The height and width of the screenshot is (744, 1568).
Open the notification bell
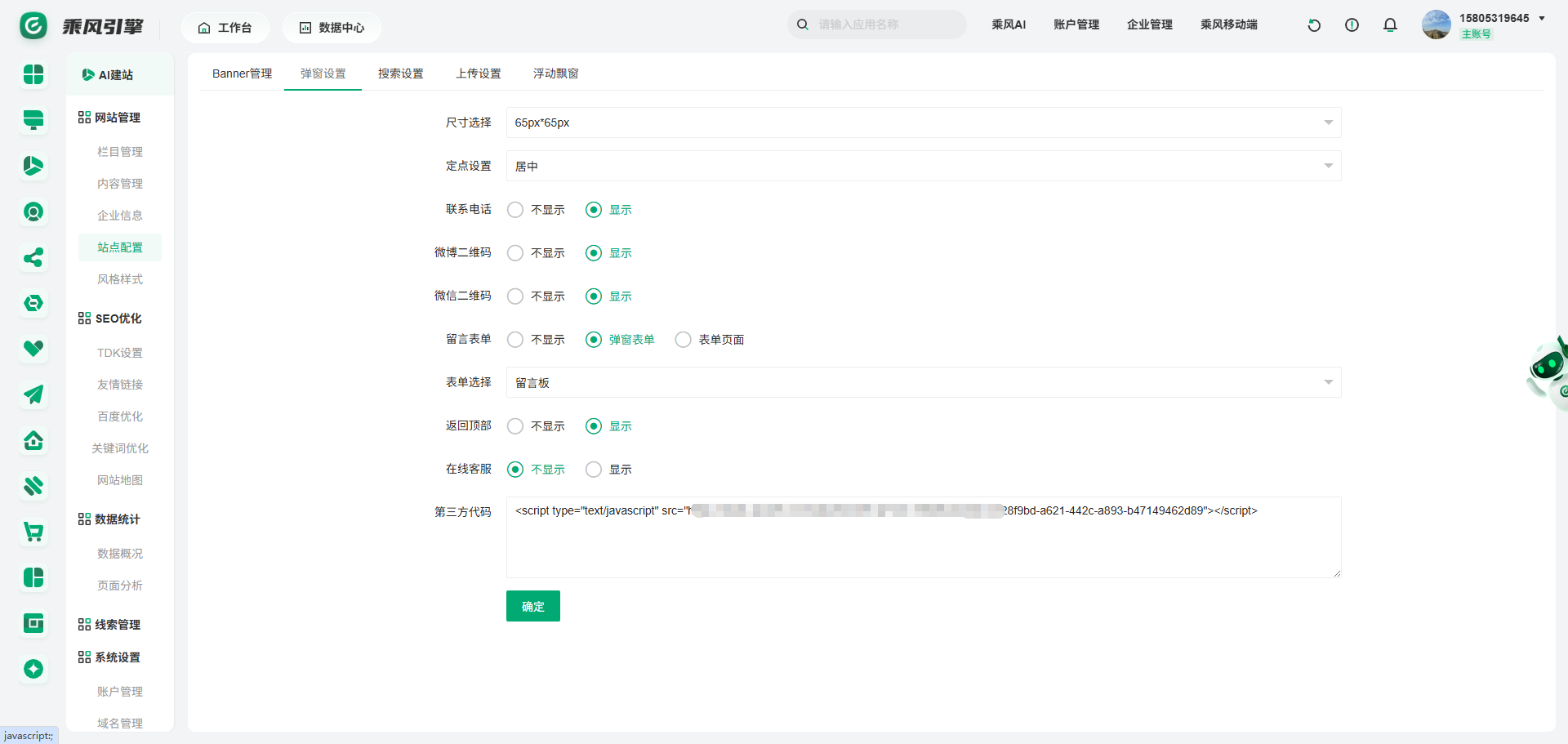click(x=1390, y=25)
